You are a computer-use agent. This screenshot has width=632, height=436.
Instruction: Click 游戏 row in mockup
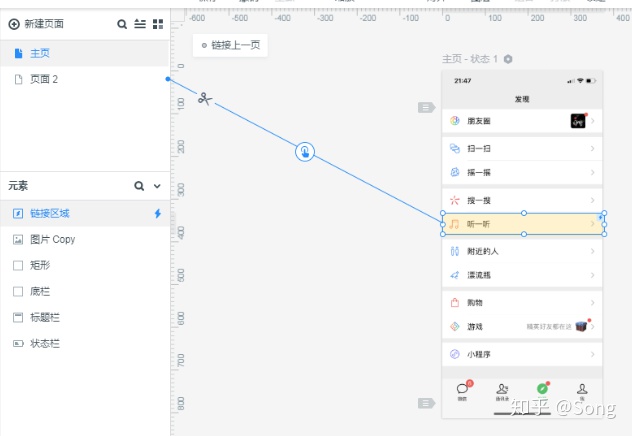(522, 326)
